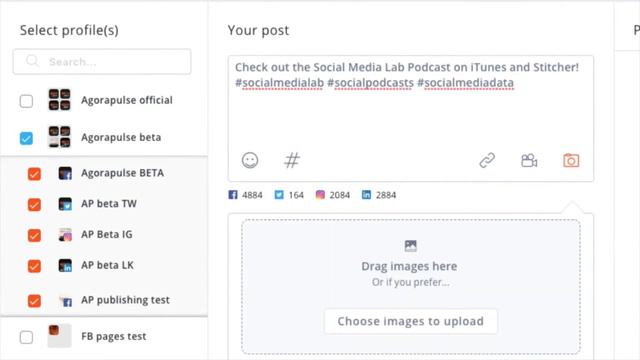Uncheck the AP Beta IG checkbox
The height and width of the screenshot is (360, 640).
[34, 235]
